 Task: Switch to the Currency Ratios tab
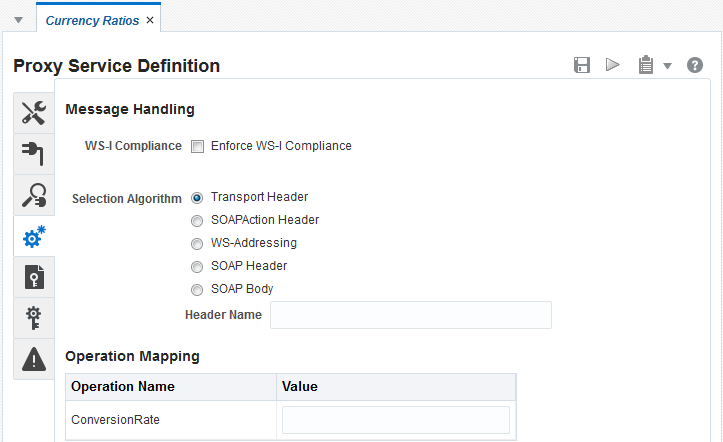click(92, 20)
